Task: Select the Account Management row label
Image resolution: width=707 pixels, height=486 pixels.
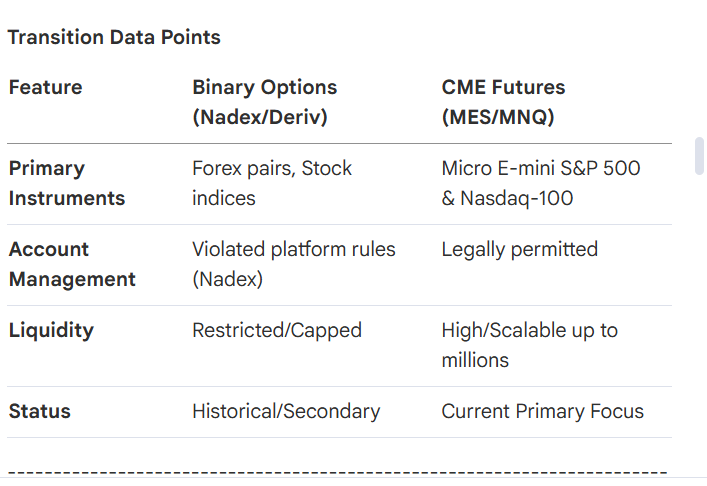Action: click(72, 264)
